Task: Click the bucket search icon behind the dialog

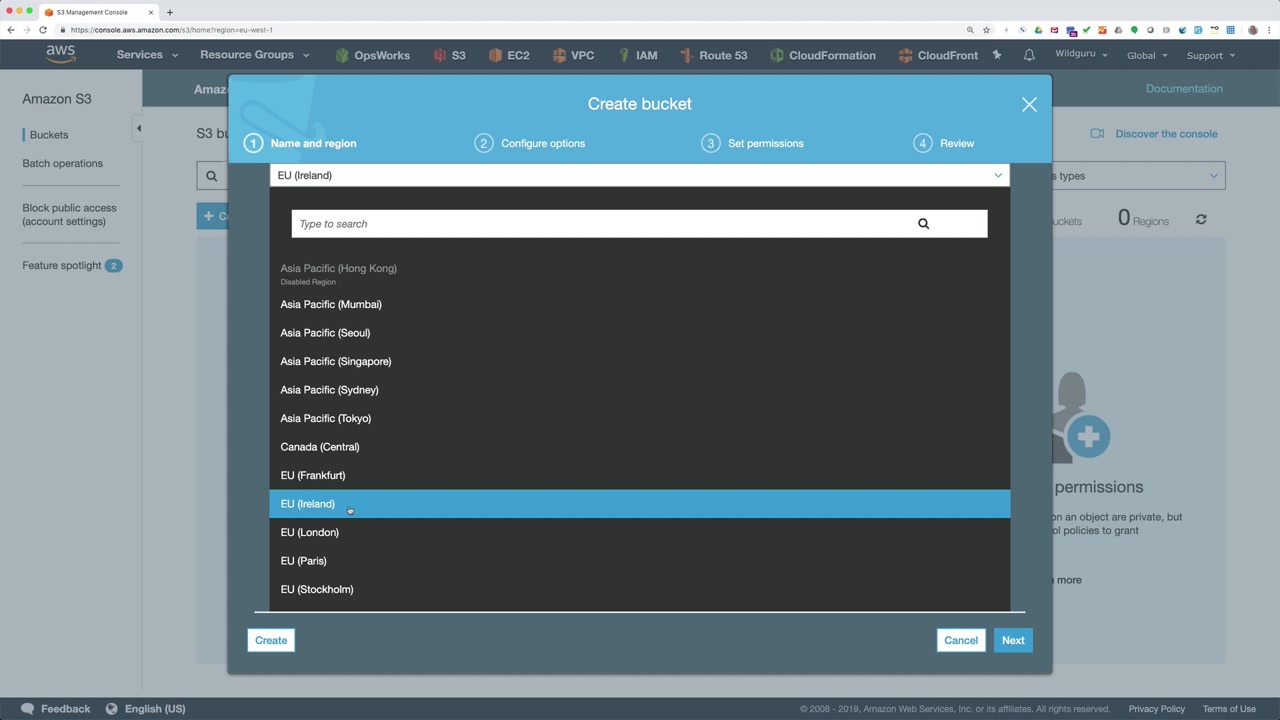Action: [211, 176]
